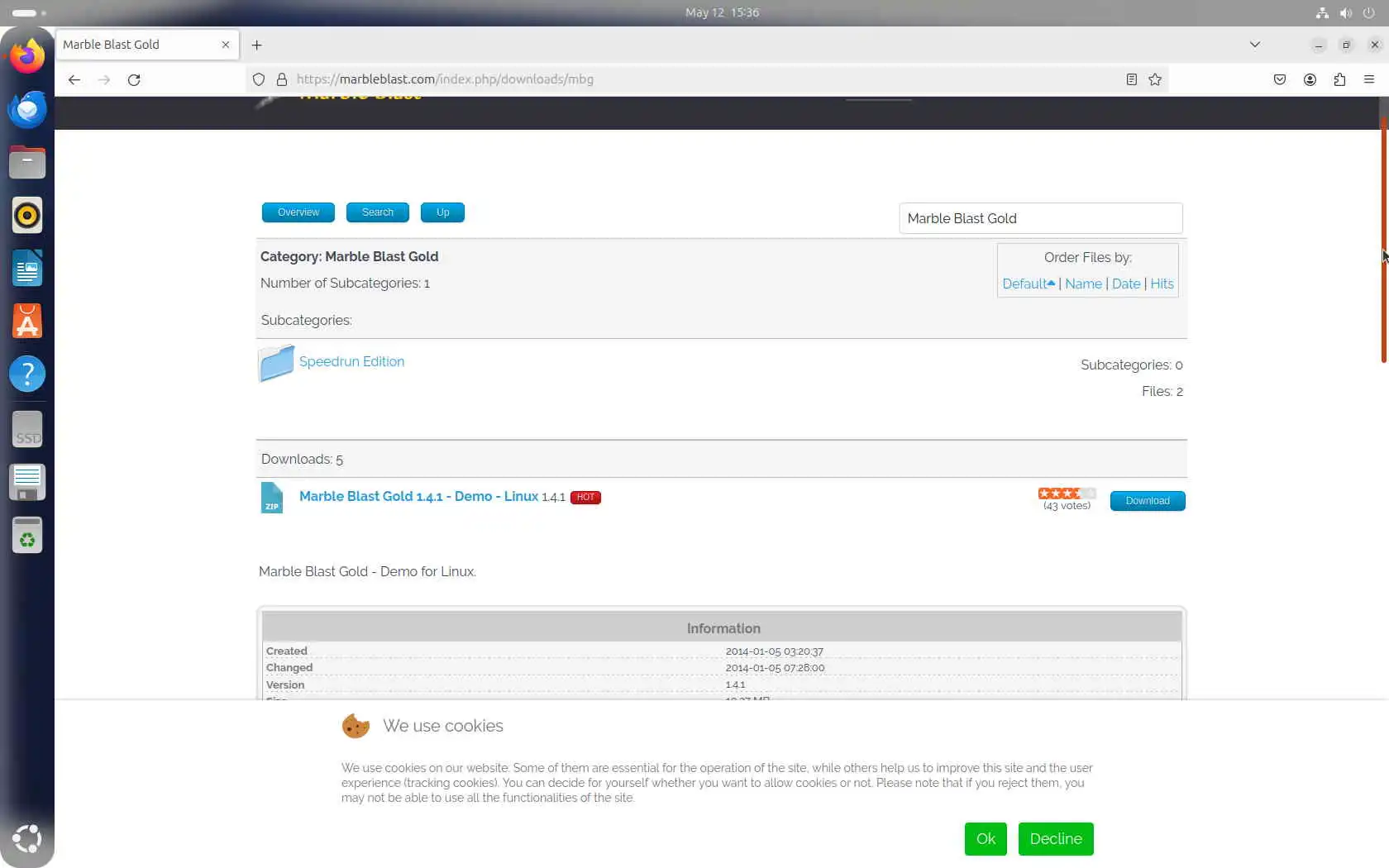Click the "We use cookies" heading
Image resolution: width=1389 pixels, height=868 pixels.
(443, 726)
